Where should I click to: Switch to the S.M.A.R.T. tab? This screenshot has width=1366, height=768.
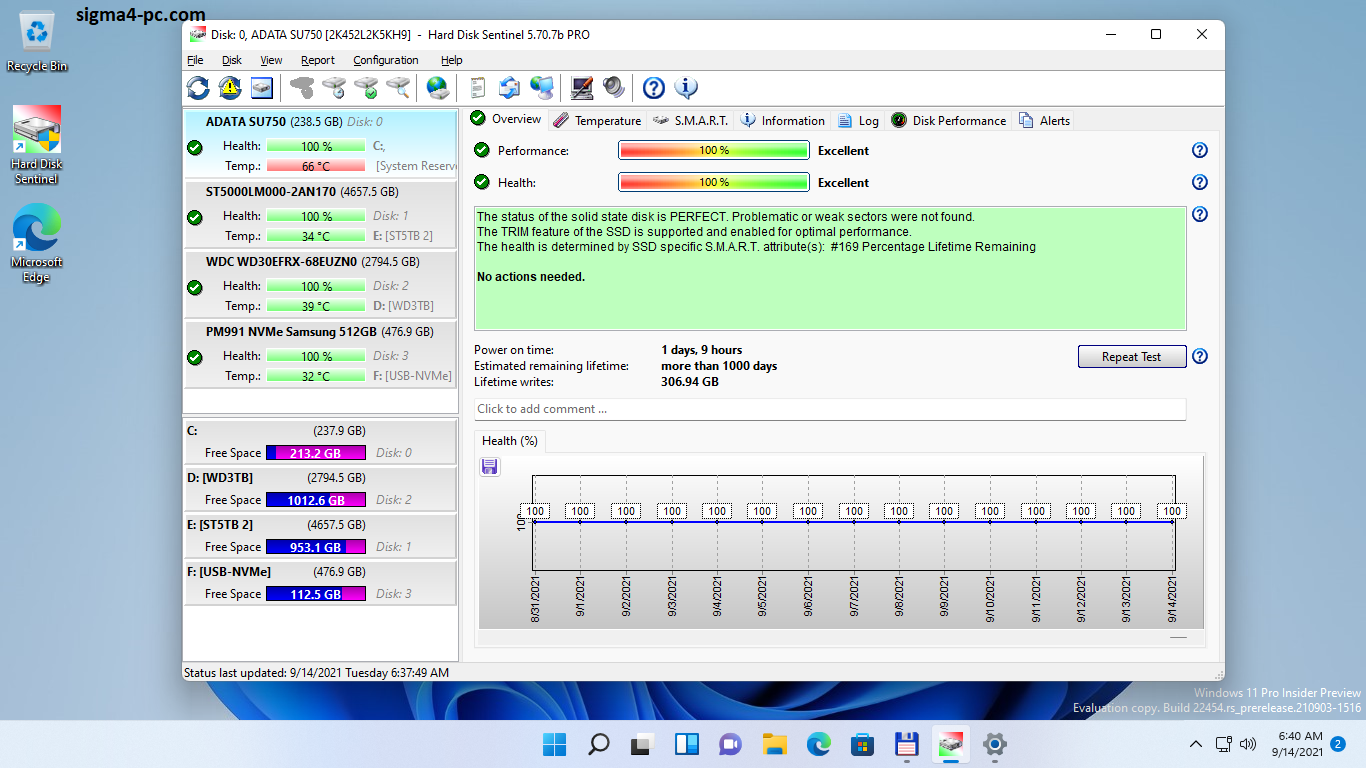690,120
